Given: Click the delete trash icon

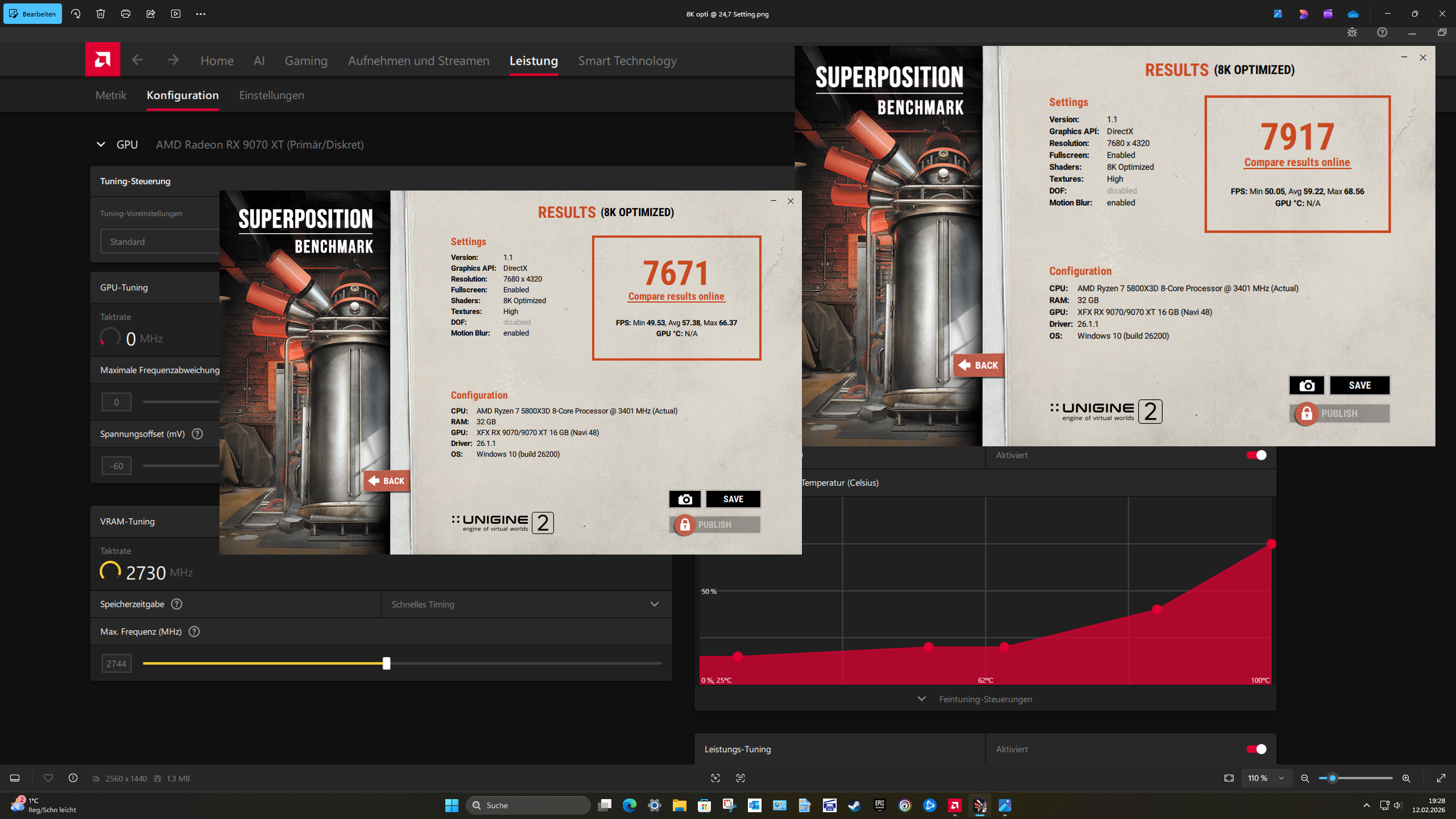Looking at the screenshot, I should pos(101,14).
